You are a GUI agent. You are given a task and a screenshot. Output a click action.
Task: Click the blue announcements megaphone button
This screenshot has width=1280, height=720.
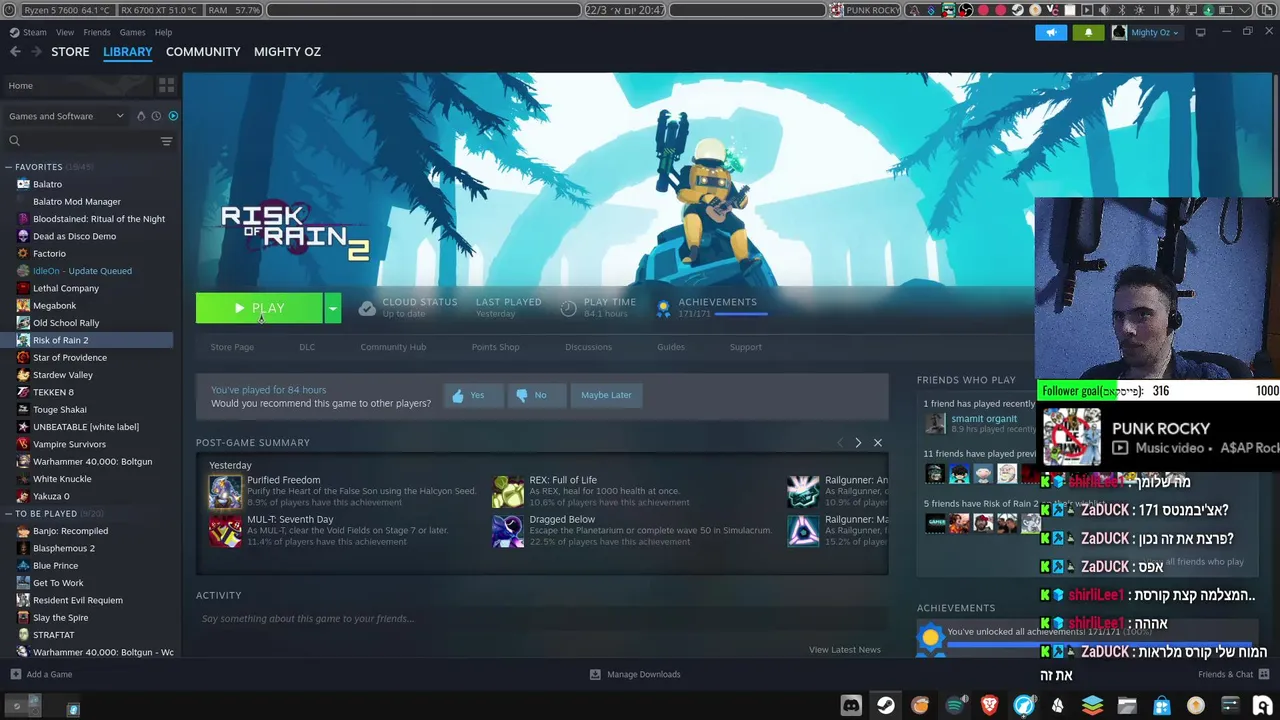pos(1051,32)
